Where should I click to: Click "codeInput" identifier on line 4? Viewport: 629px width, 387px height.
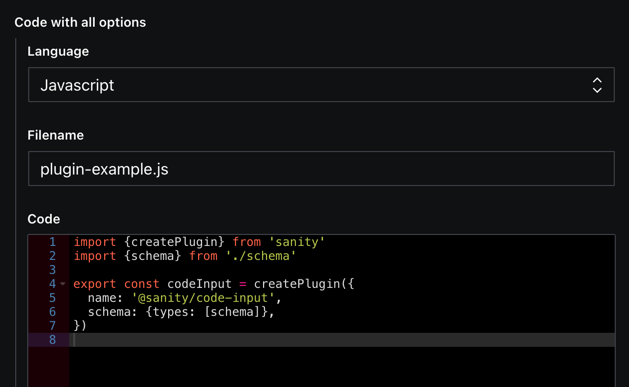(x=199, y=284)
